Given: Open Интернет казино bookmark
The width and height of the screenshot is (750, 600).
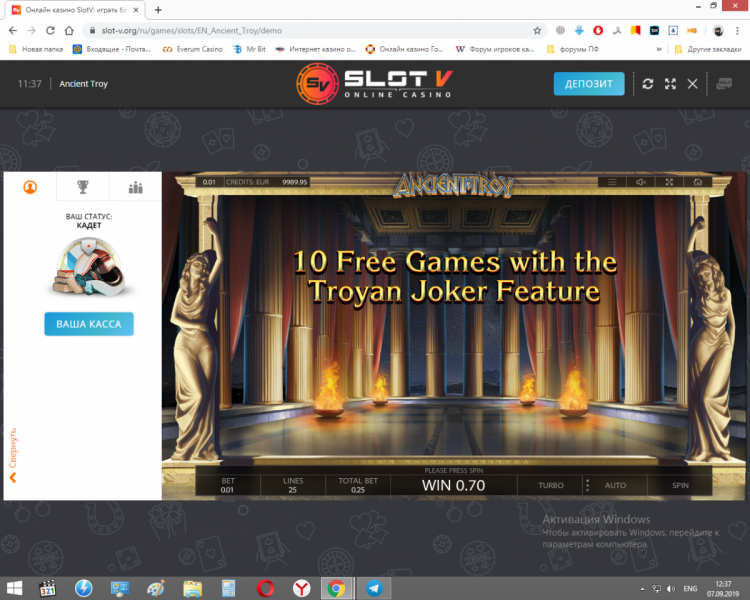Looking at the screenshot, I should [316, 49].
